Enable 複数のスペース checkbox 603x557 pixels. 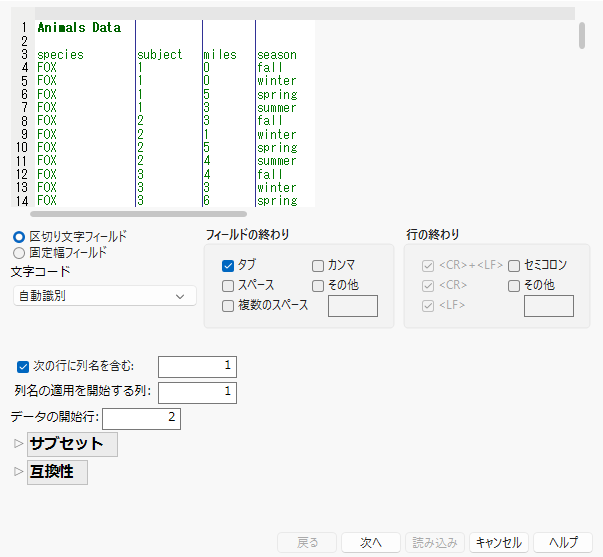[x=228, y=306]
